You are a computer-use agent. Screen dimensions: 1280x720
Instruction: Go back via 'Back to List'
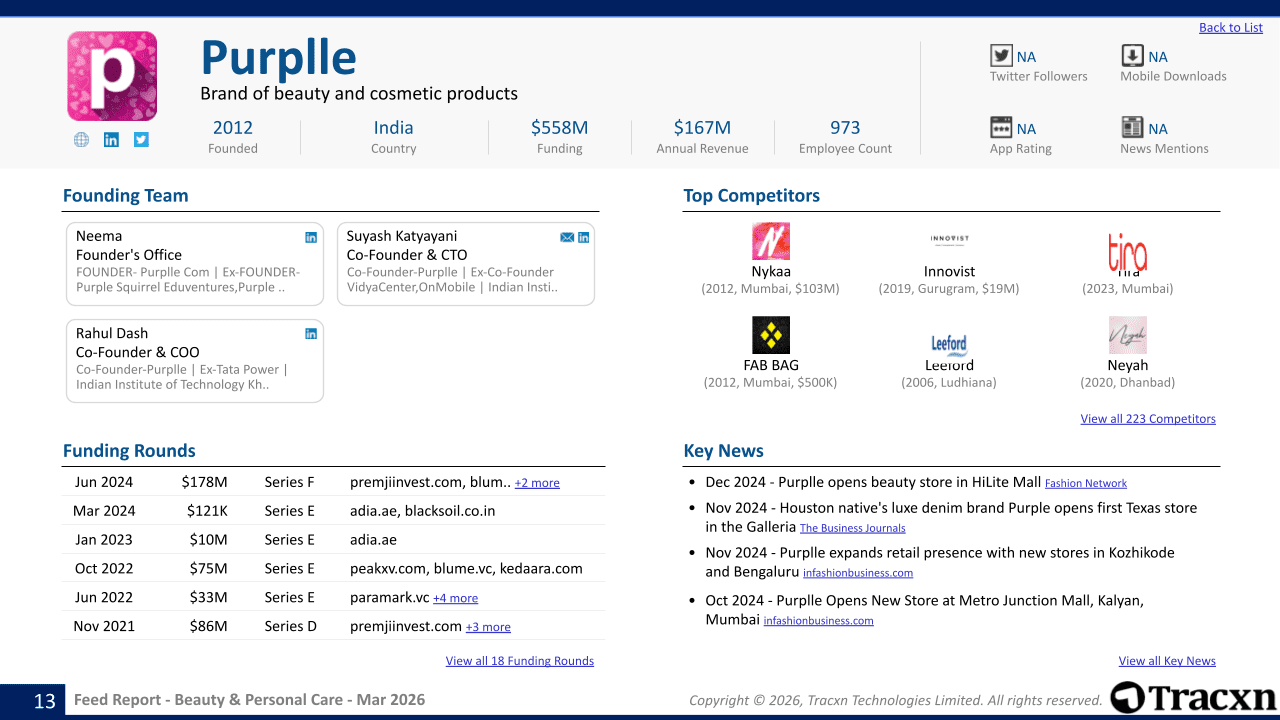(x=1230, y=28)
